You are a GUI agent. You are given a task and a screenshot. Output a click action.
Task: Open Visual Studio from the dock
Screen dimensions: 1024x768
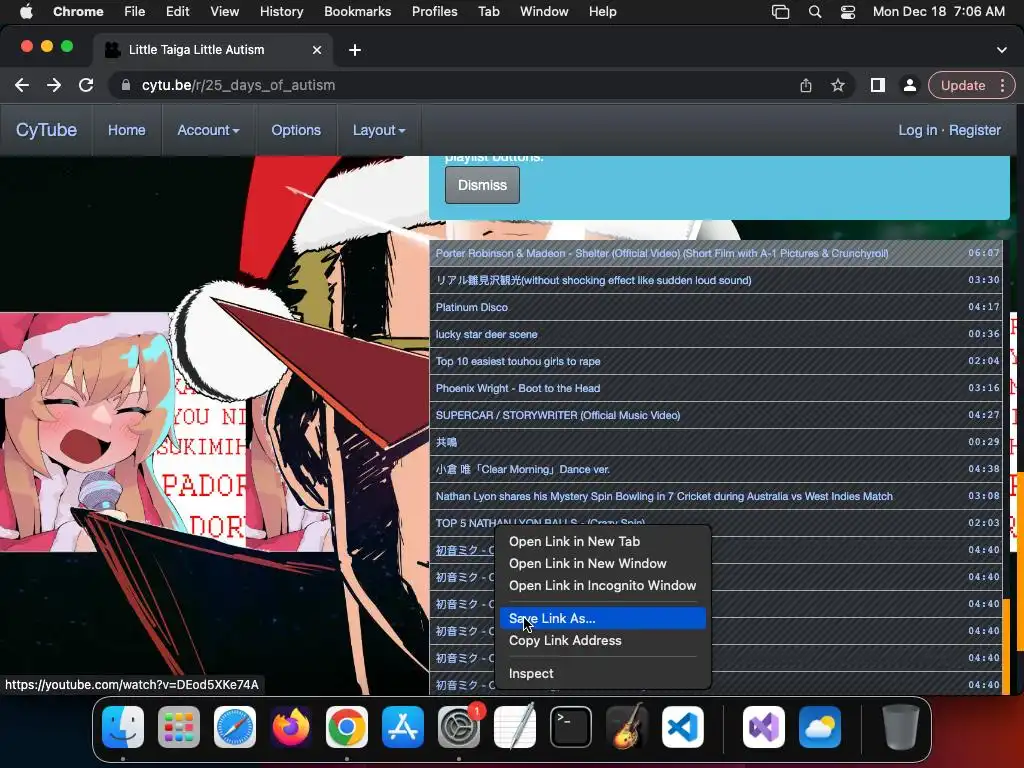764,727
